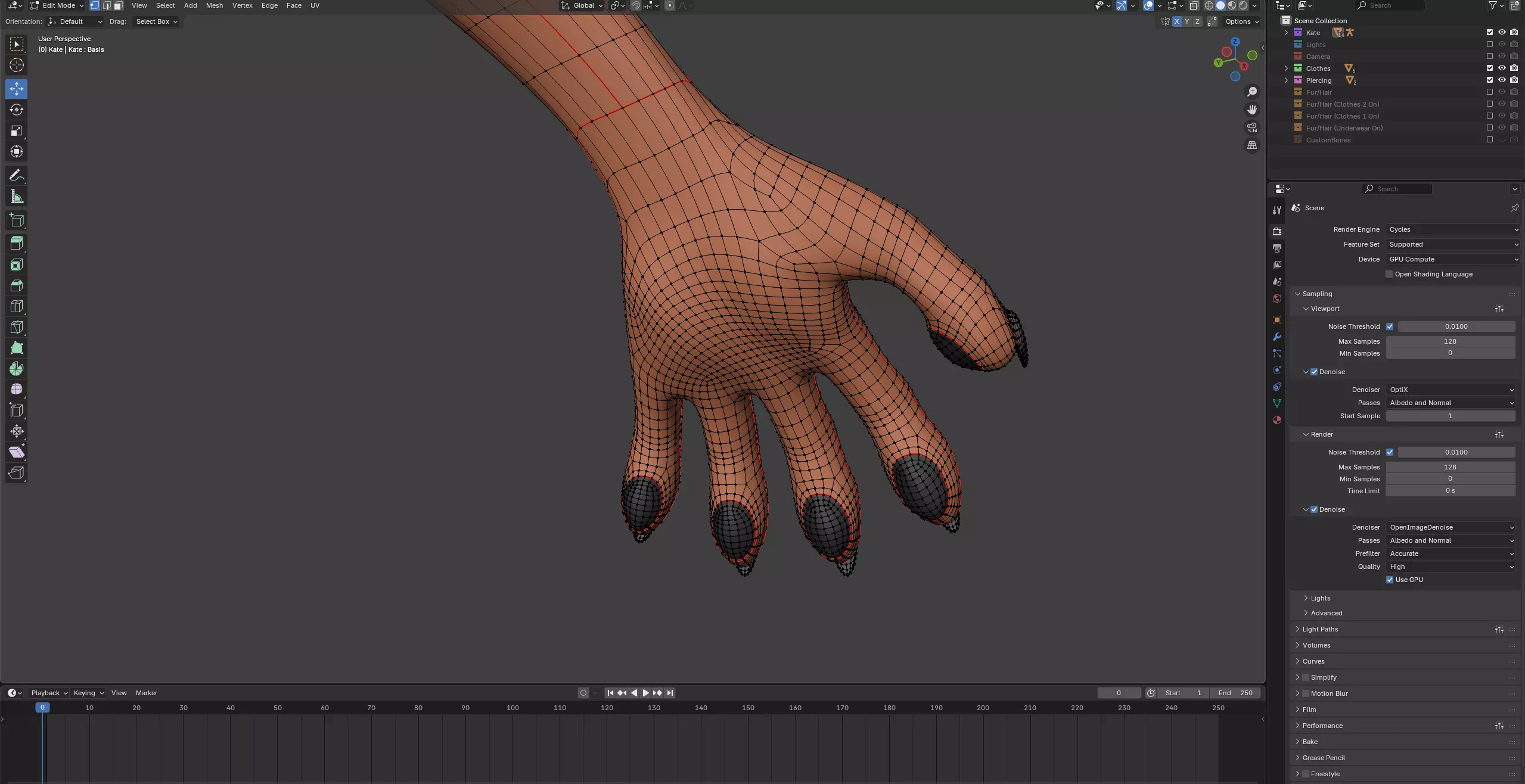Expand the Light Paths panel
The width and height of the screenshot is (1525, 784).
tap(1320, 629)
